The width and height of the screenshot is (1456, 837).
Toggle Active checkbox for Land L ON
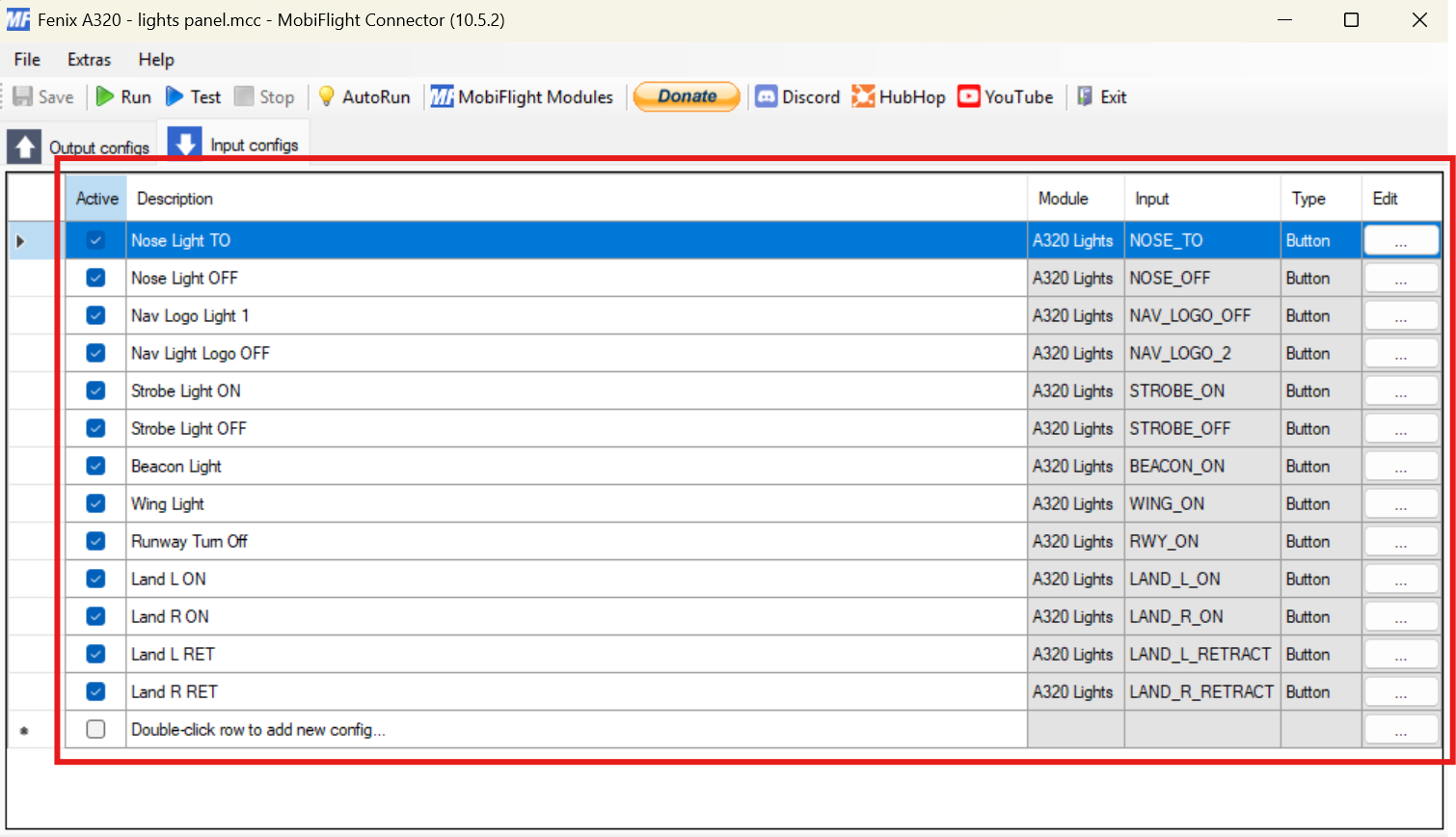95,579
